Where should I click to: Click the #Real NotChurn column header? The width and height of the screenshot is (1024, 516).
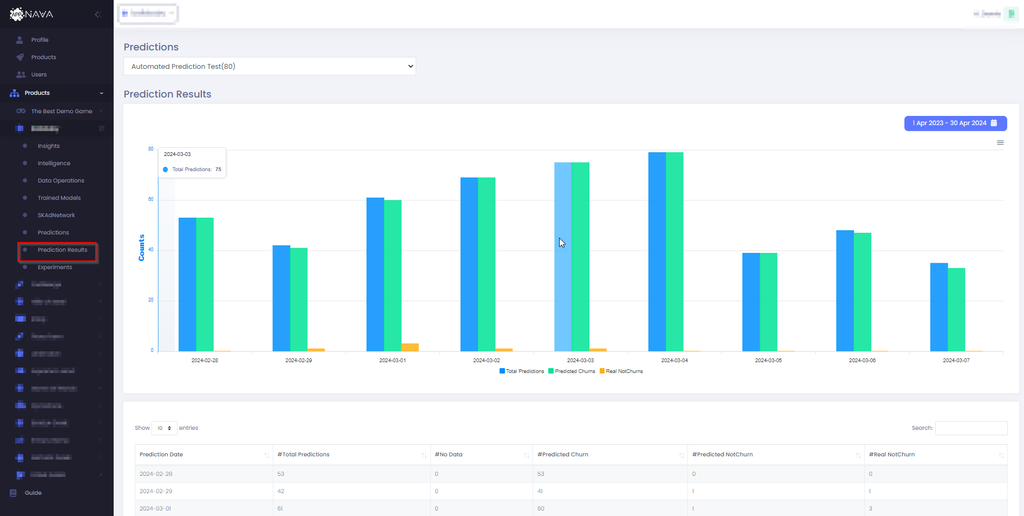click(935, 455)
